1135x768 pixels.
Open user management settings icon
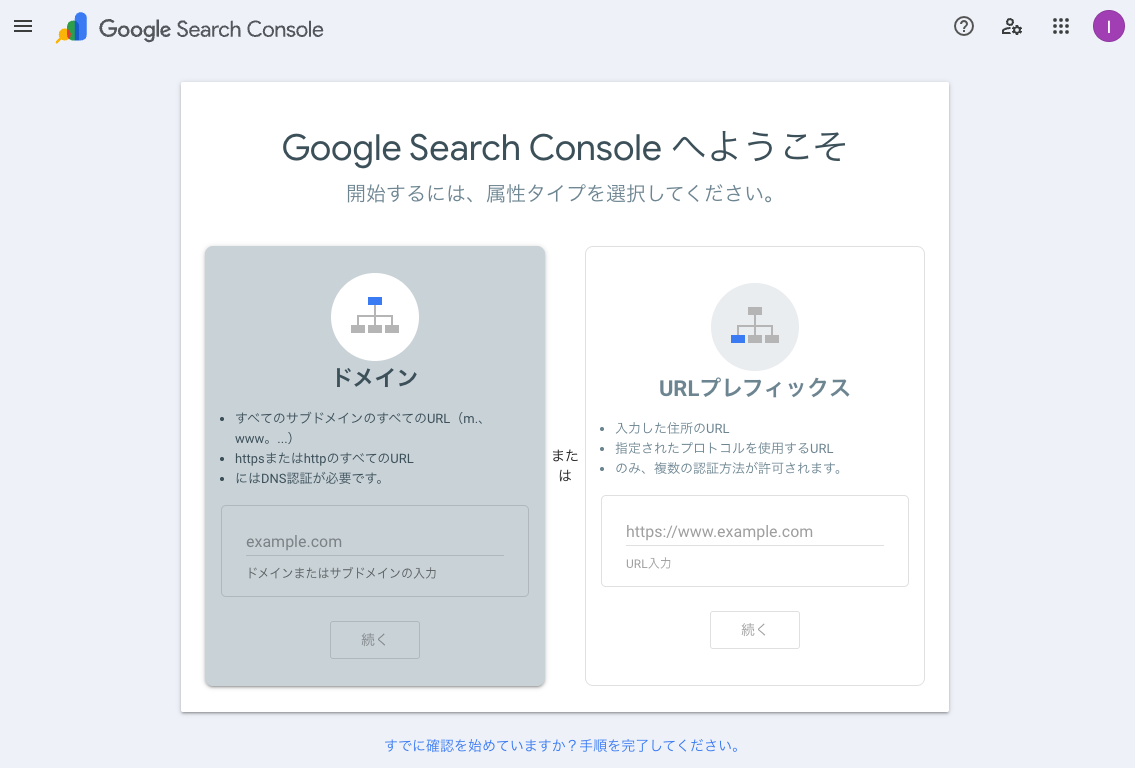click(1011, 27)
